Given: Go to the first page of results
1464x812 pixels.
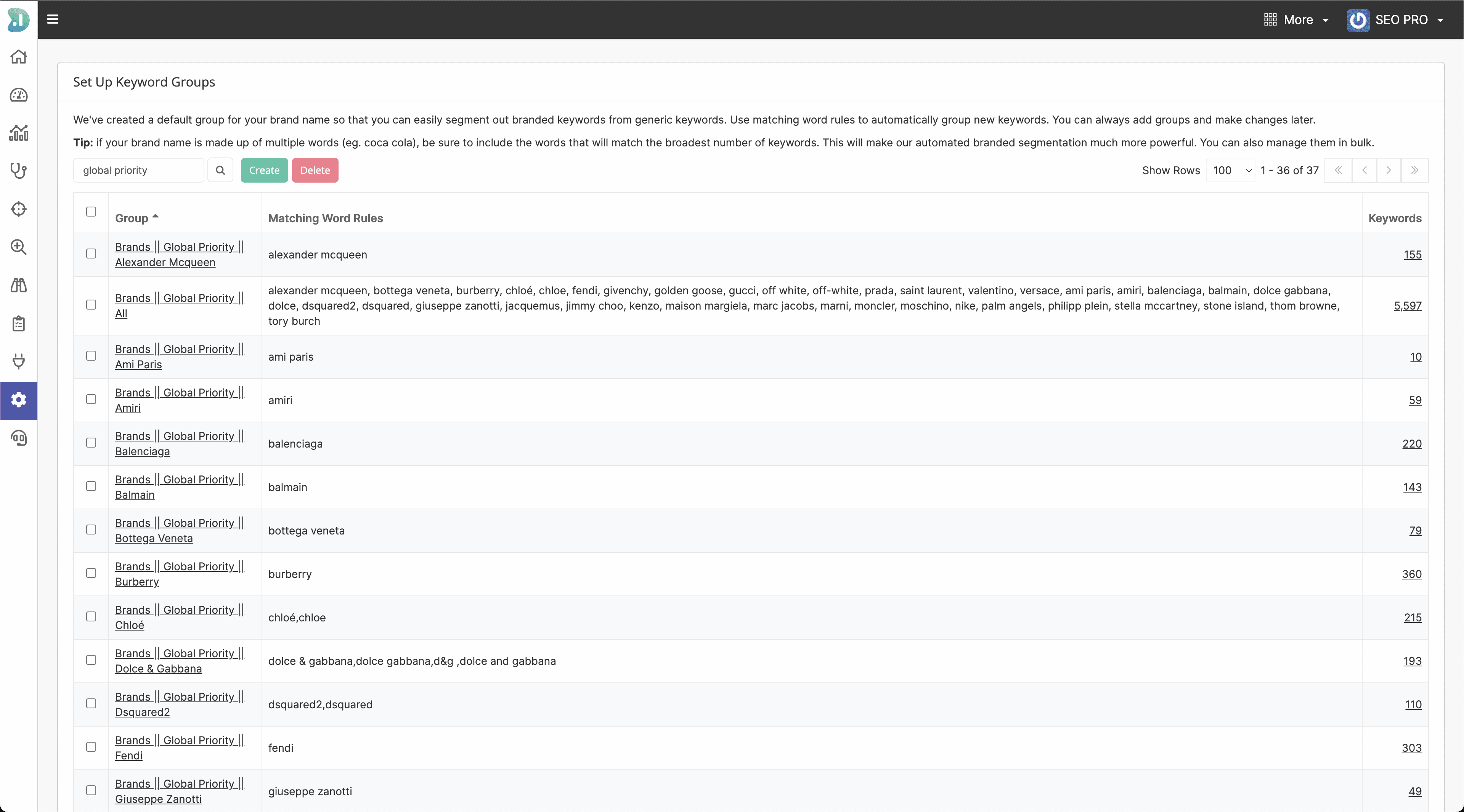Looking at the screenshot, I should 1339,170.
